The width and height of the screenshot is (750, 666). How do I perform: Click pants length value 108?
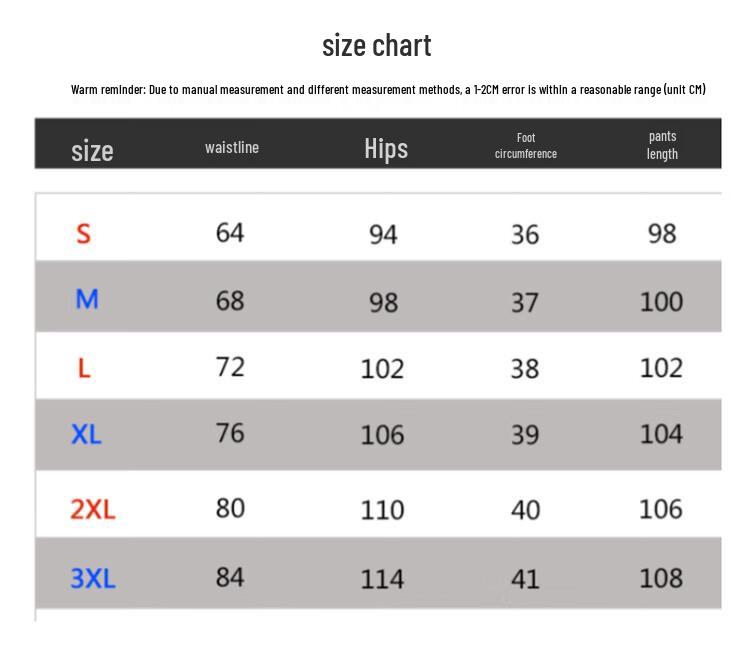(661, 577)
